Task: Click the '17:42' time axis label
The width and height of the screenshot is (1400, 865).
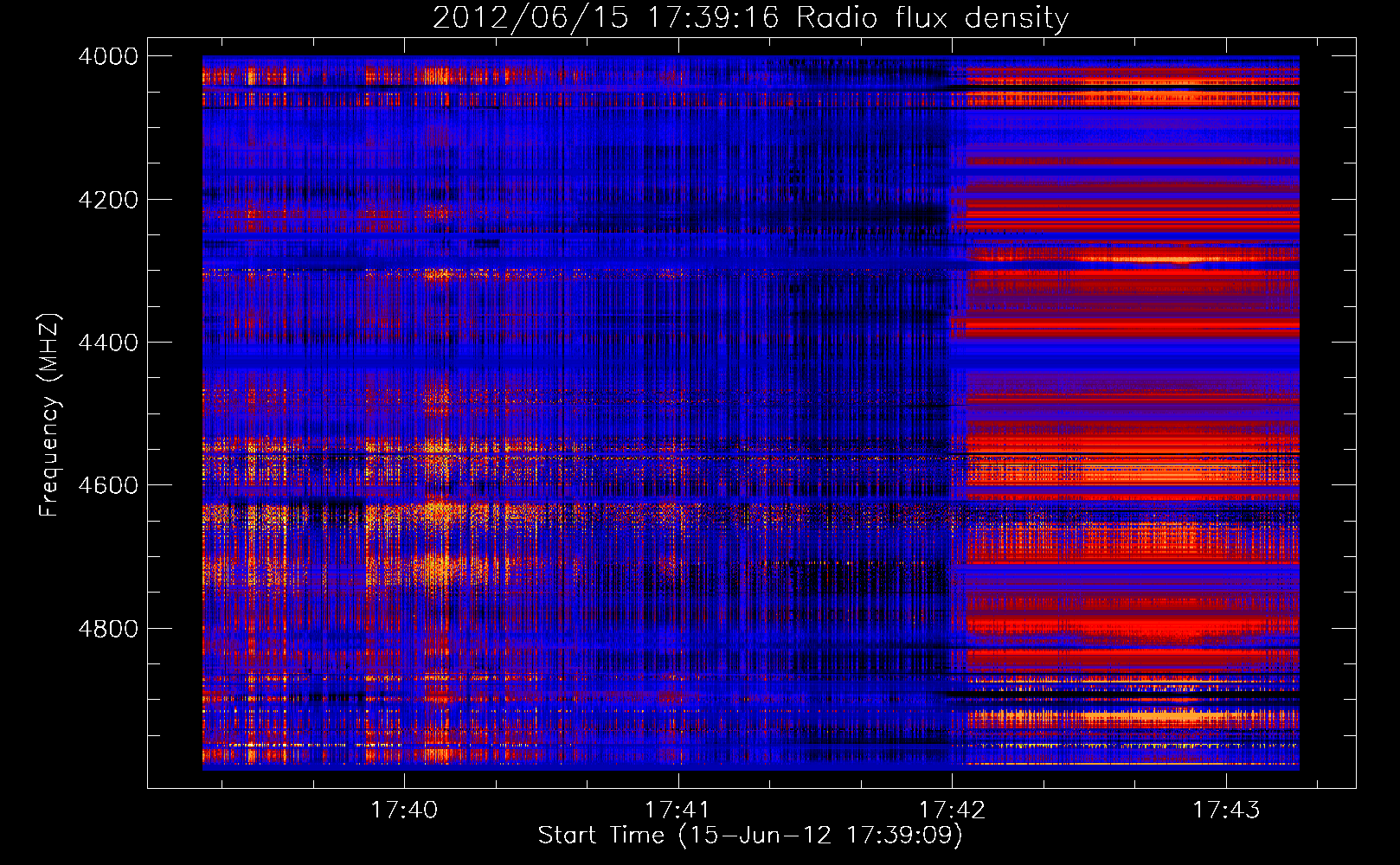Action: (x=952, y=810)
